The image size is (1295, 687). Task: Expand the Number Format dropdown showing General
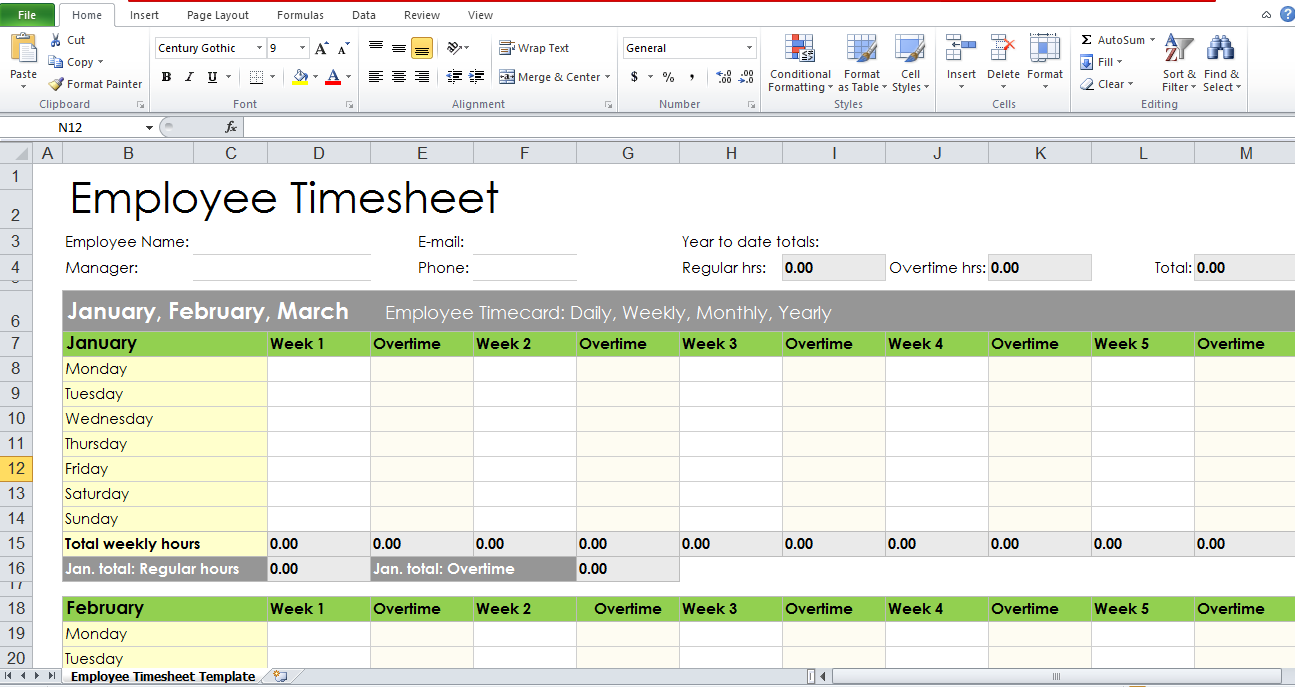tap(751, 47)
